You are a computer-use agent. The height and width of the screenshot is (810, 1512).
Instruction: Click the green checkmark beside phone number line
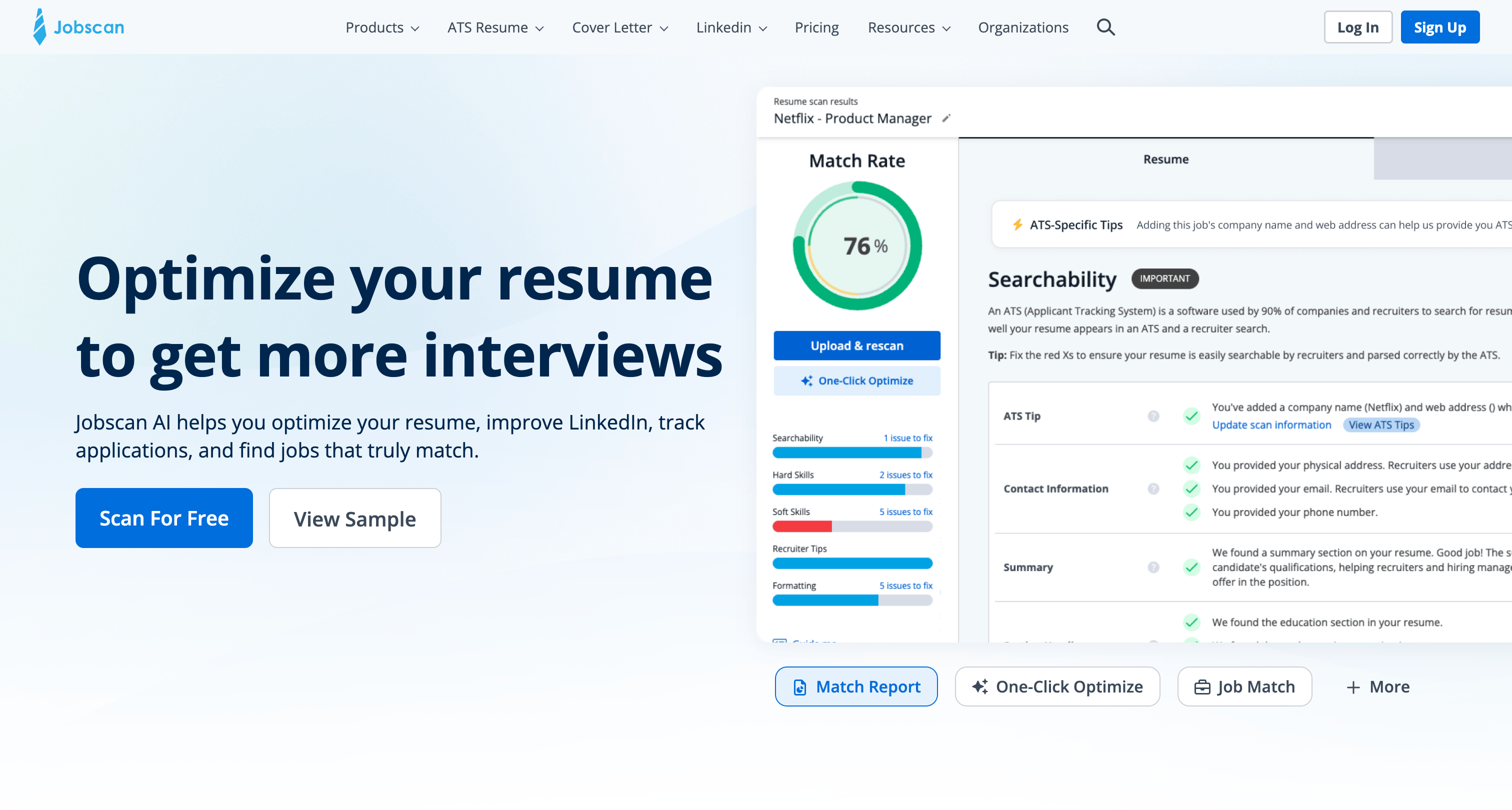pyautogui.click(x=1191, y=512)
